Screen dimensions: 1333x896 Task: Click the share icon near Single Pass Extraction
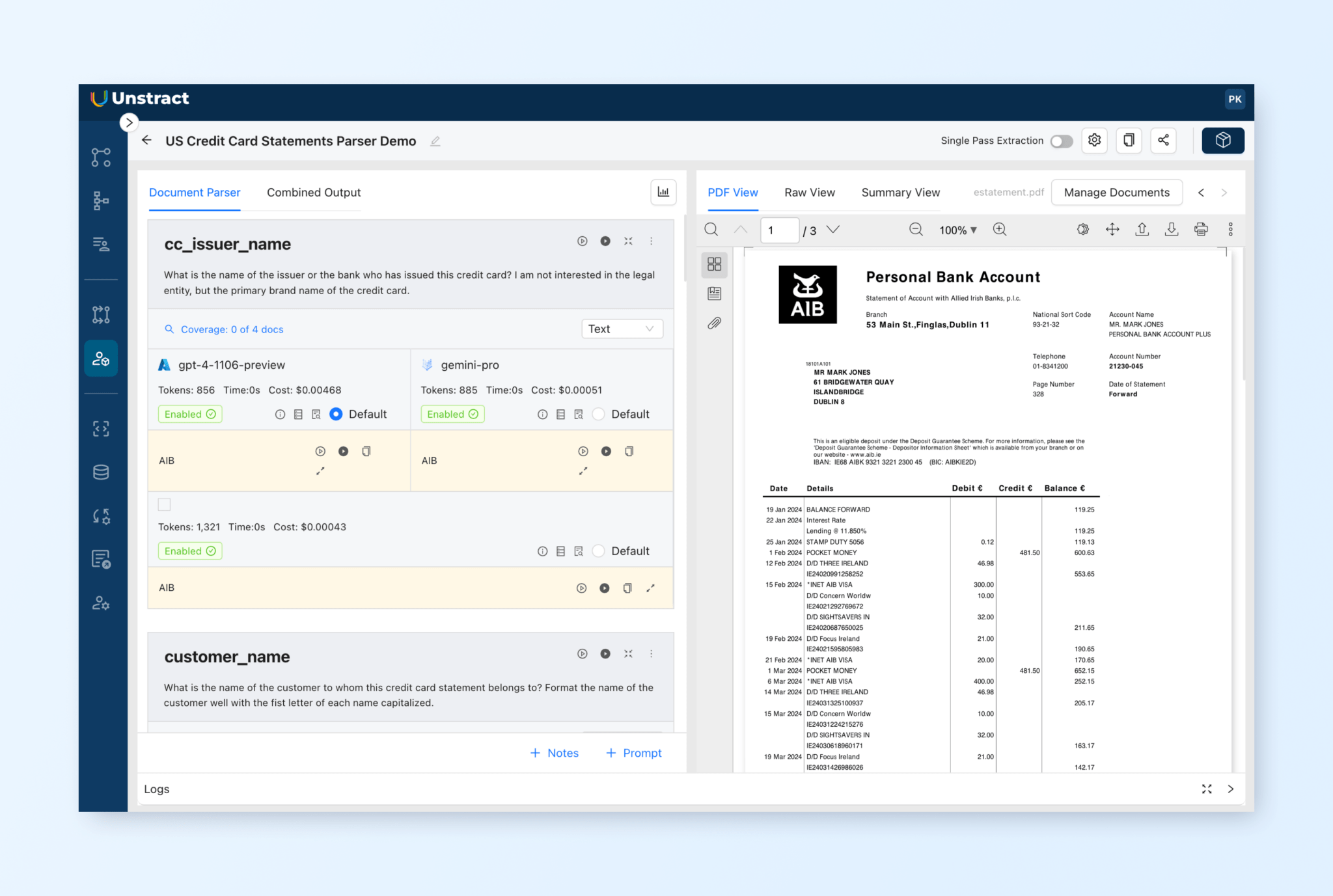pos(1163,141)
